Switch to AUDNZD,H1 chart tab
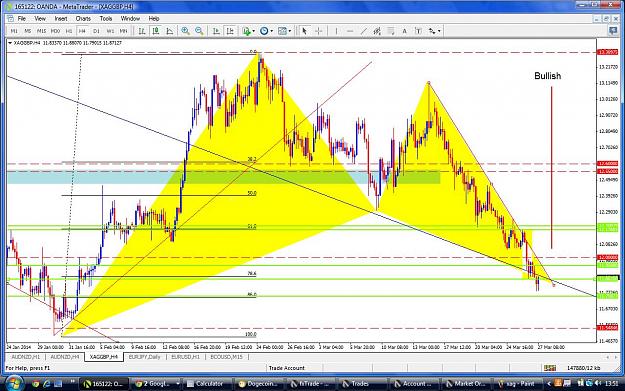625x391 pixels. [26, 357]
